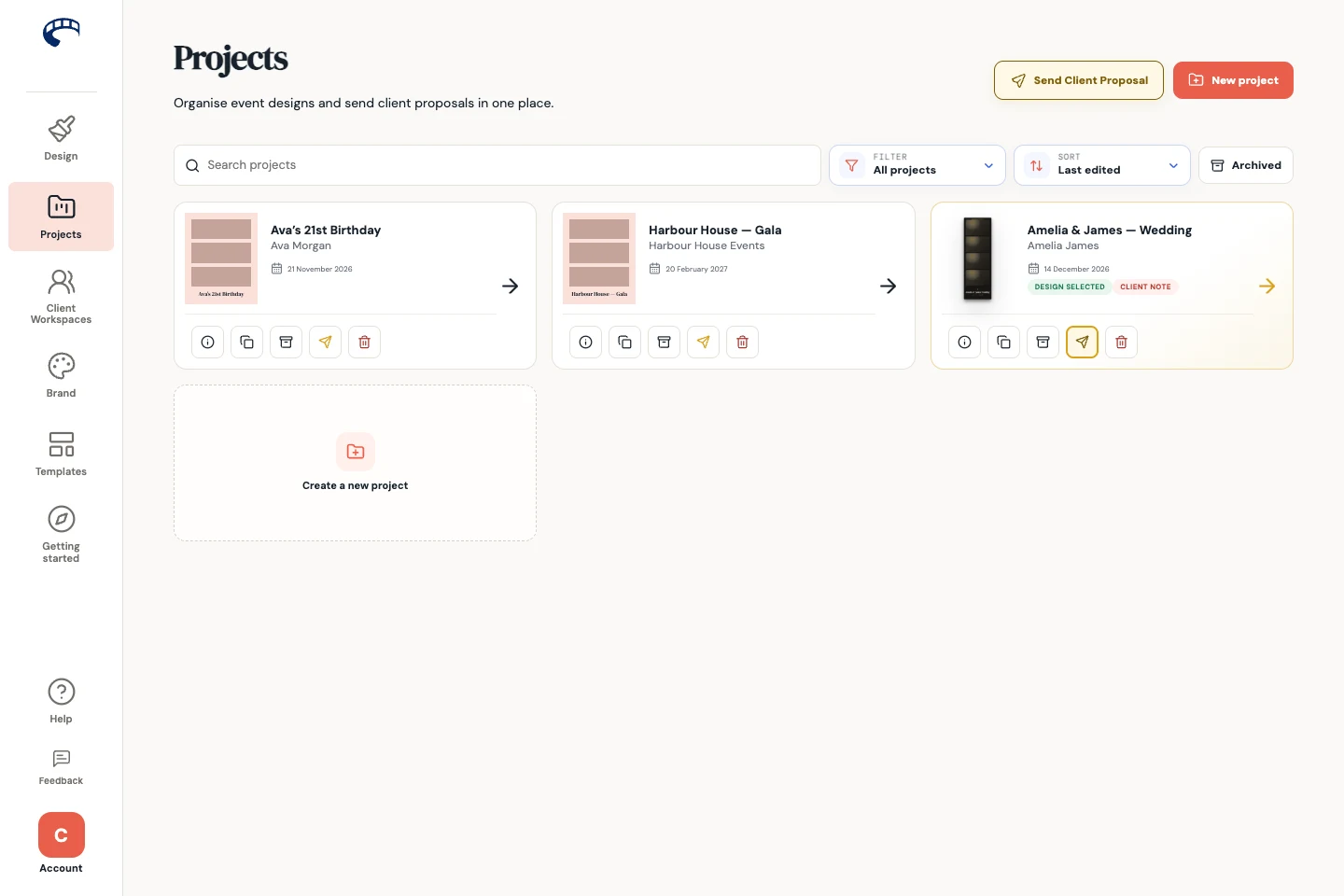
Task: Open the Design section in sidebar
Action: tap(61, 138)
